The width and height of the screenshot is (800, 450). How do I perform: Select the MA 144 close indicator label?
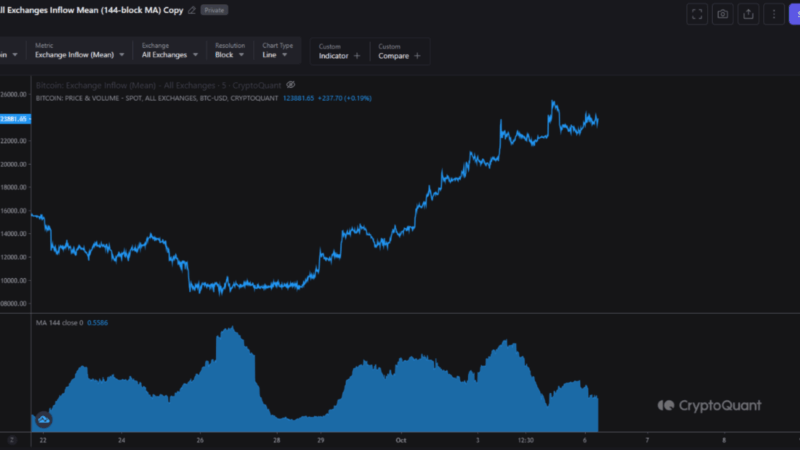(x=59, y=323)
